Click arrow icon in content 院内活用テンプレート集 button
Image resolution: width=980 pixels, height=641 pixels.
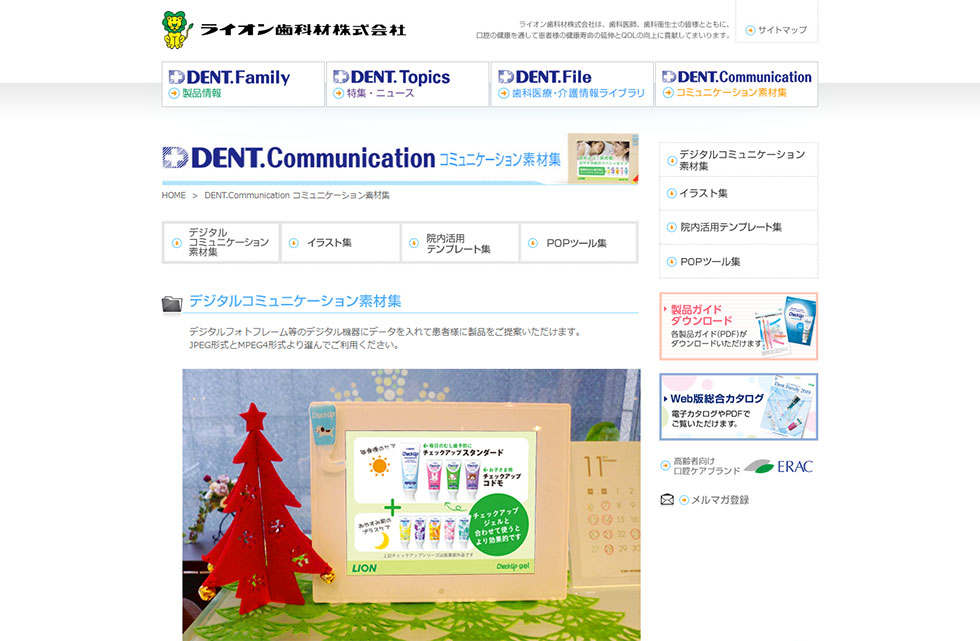click(414, 243)
